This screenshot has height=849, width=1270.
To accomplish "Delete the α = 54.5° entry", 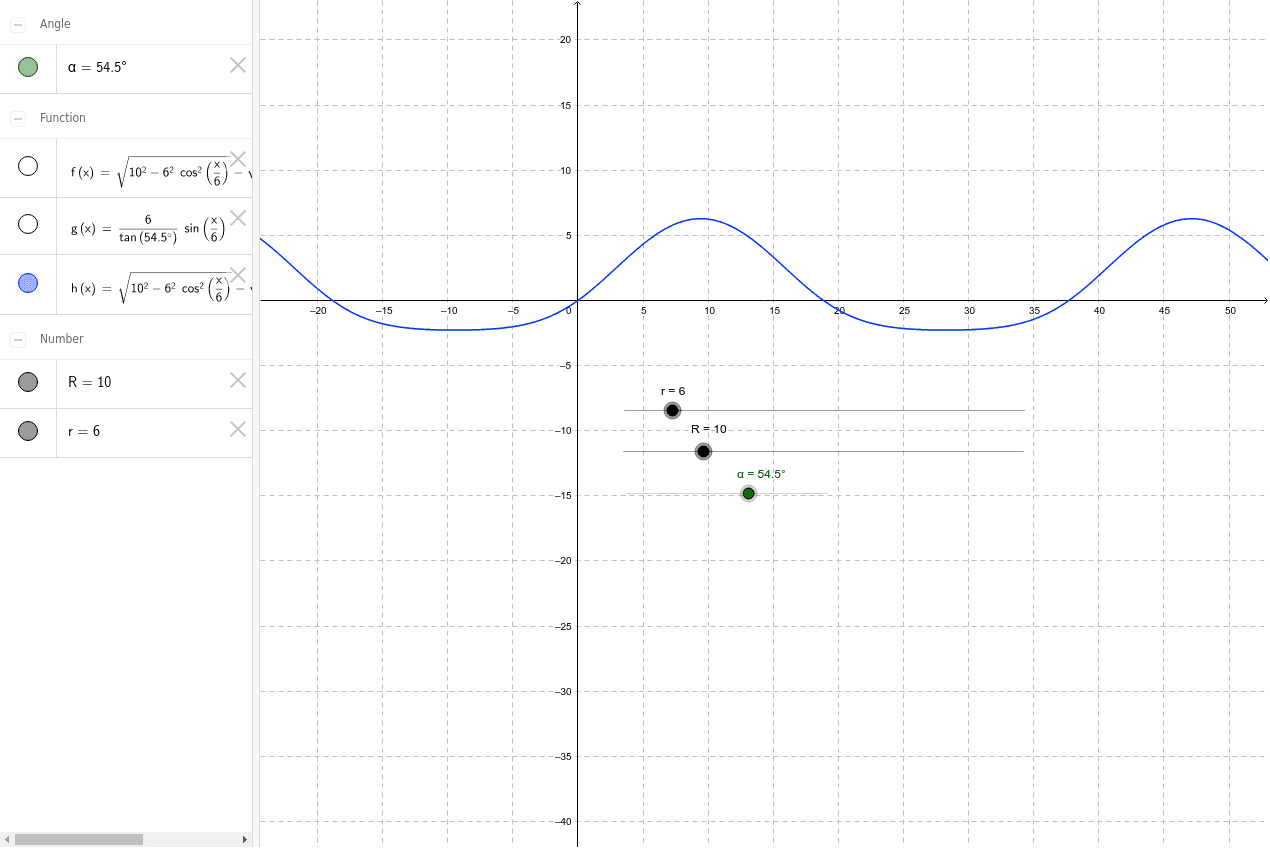I will 238,65.
